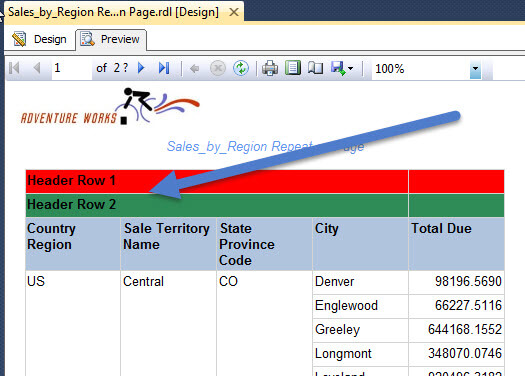
Task: Click the back to parent report arrow
Action: (x=194, y=69)
